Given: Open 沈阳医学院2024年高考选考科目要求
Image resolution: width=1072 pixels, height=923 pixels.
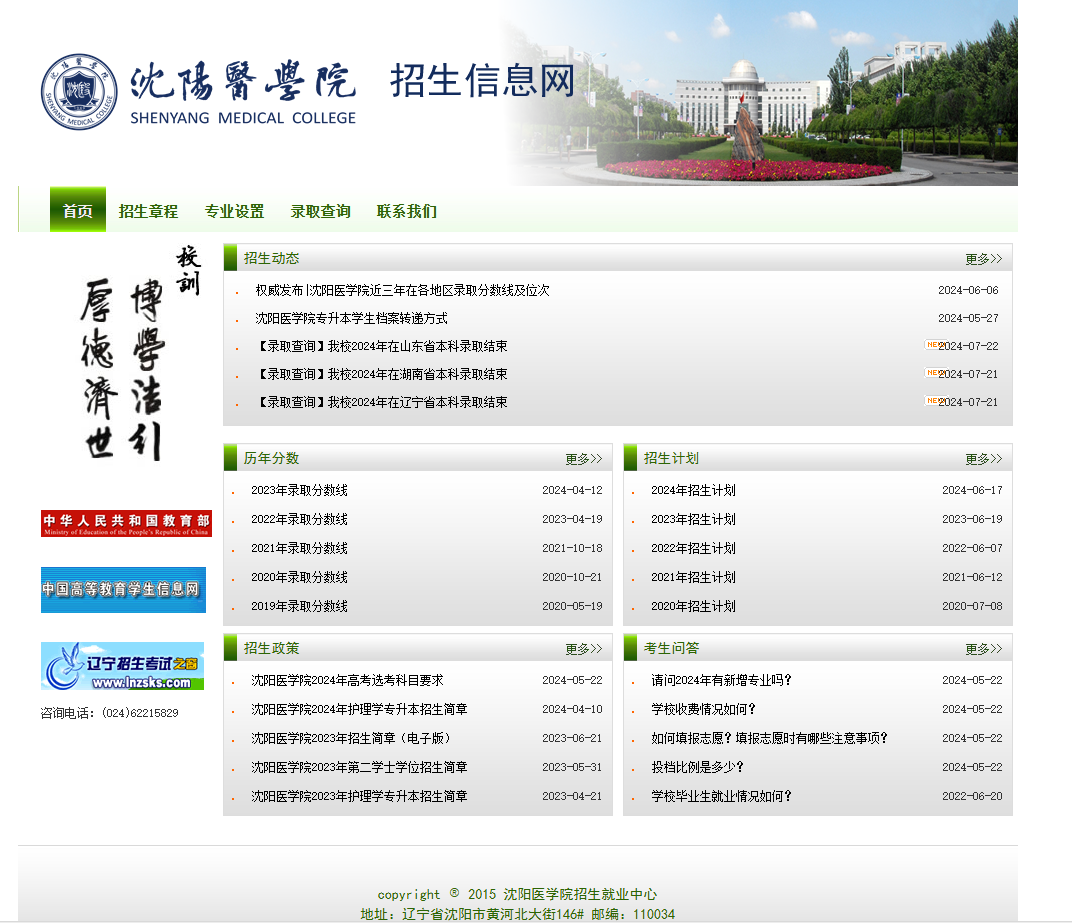Looking at the screenshot, I should pos(348,680).
